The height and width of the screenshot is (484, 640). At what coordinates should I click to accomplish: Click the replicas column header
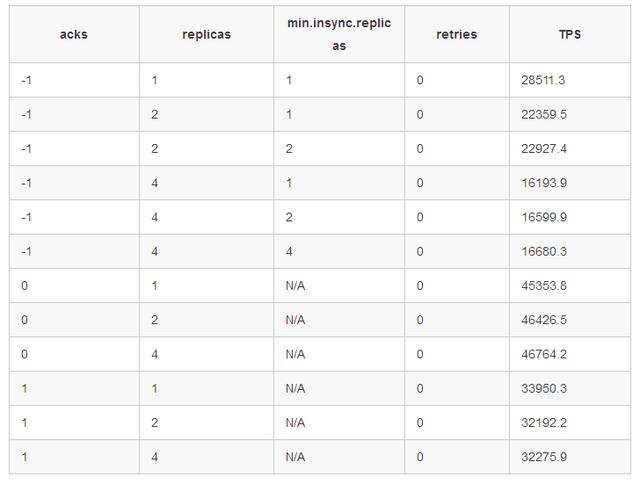pyautogui.click(x=207, y=35)
